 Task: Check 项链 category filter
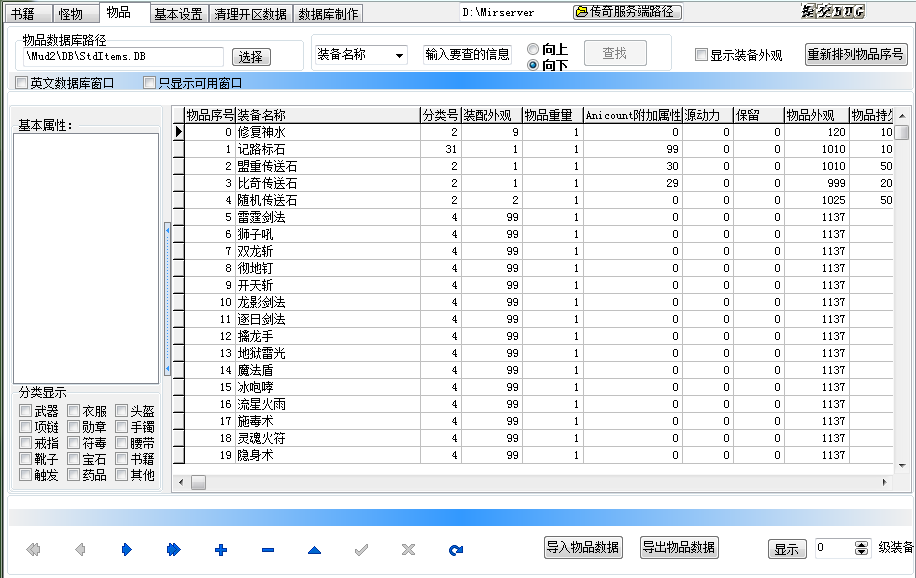[x=26, y=427]
